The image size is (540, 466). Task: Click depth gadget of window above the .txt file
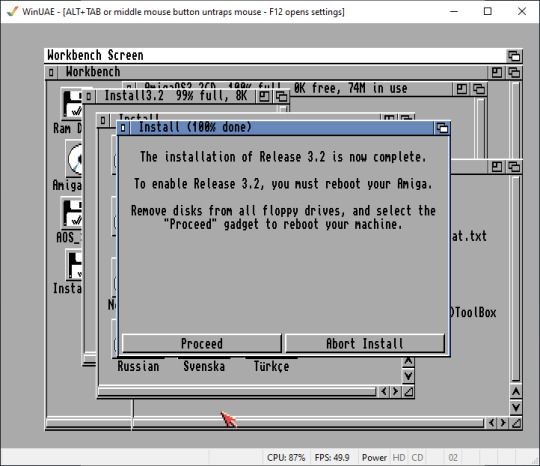pyautogui.click(x=514, y=167)
